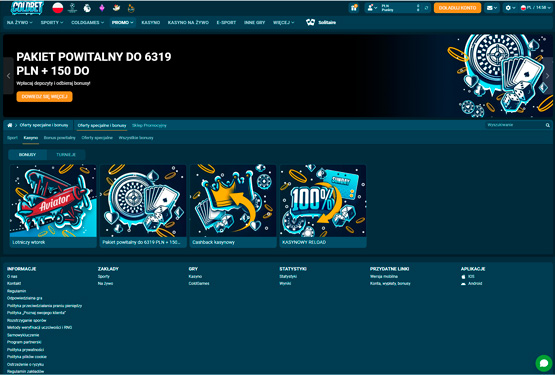555x375 pixels.
Task: Expand the PROMO menu
Action: point(122,22)
